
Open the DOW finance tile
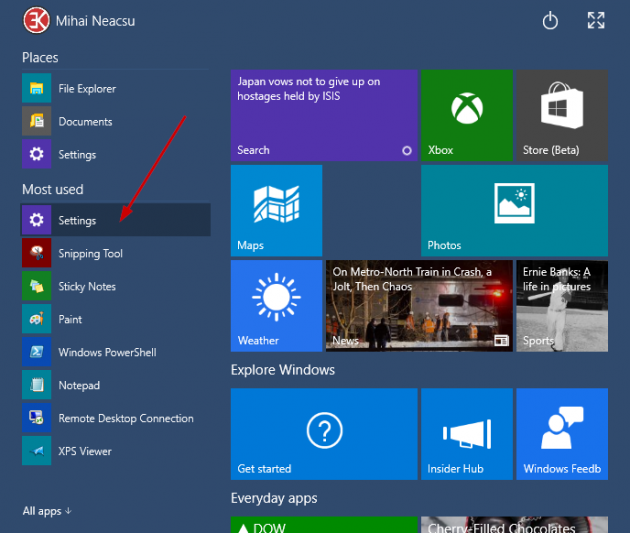324,525
